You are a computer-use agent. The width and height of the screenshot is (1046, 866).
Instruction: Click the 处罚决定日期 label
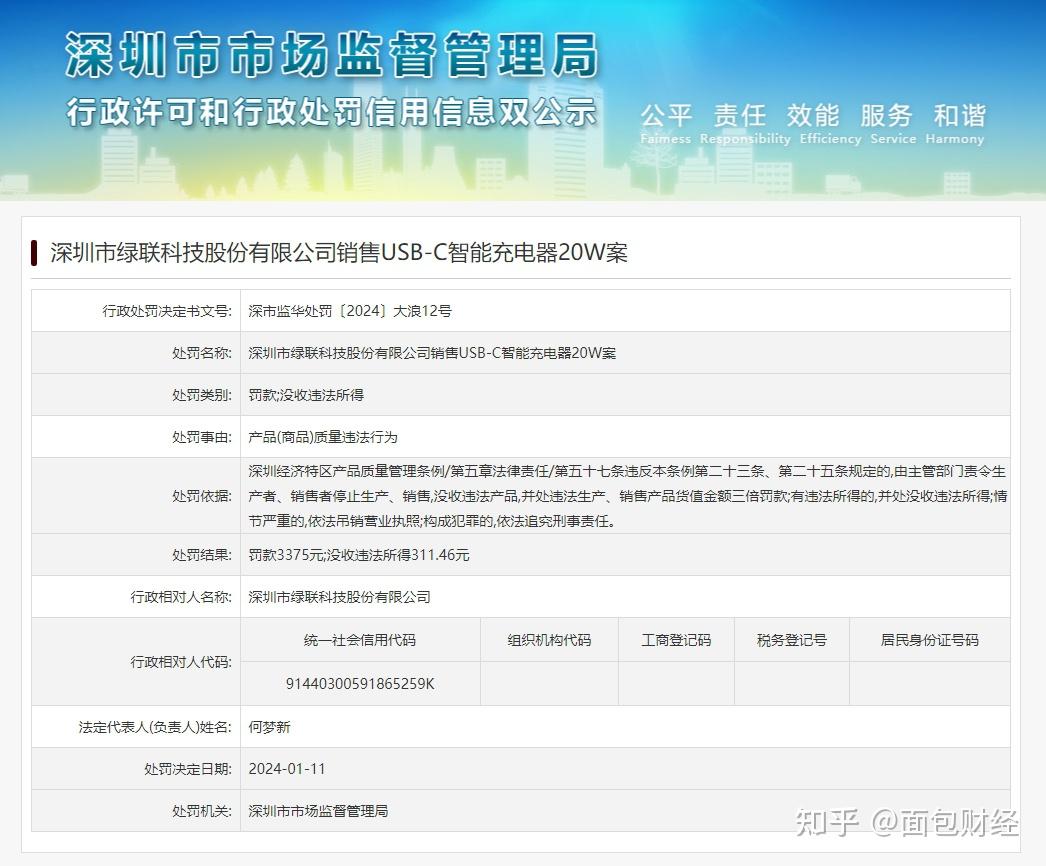tap(187, 769)
